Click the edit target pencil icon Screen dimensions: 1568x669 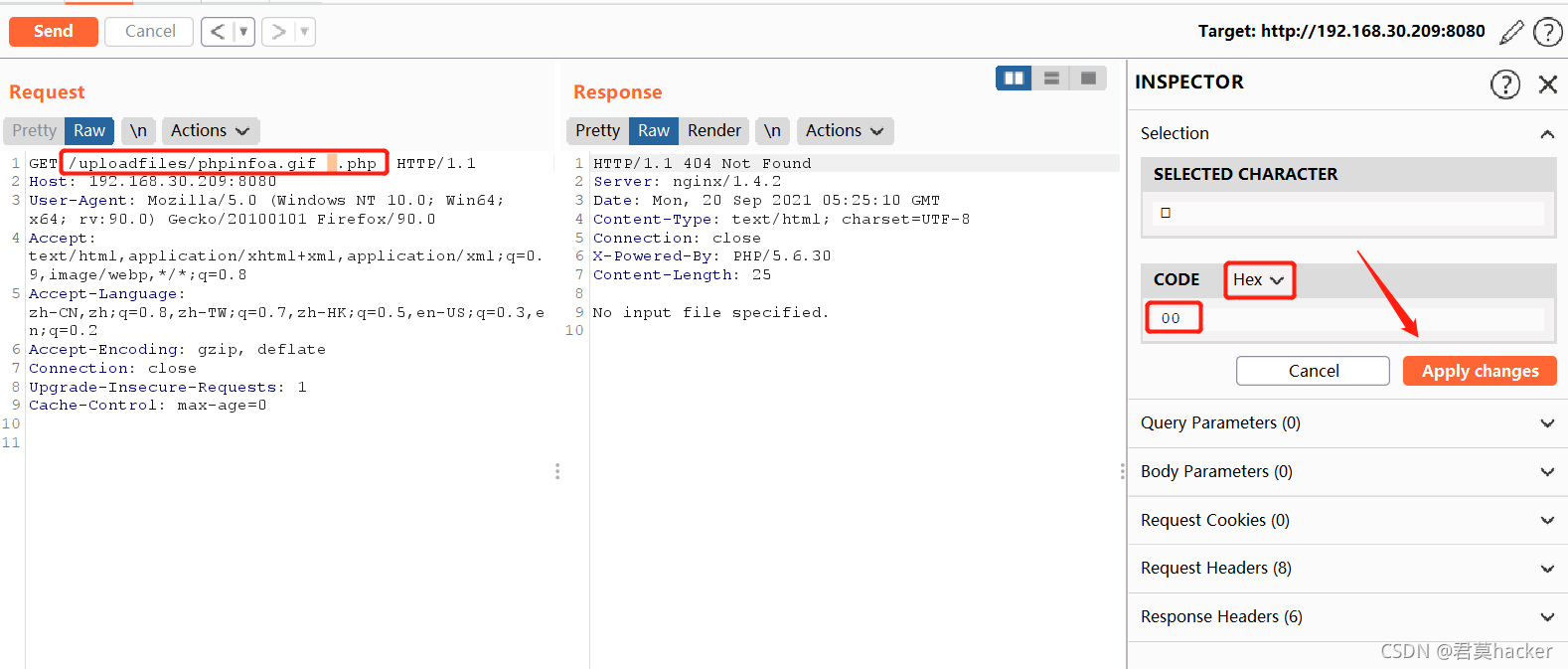pos(1511,32)
